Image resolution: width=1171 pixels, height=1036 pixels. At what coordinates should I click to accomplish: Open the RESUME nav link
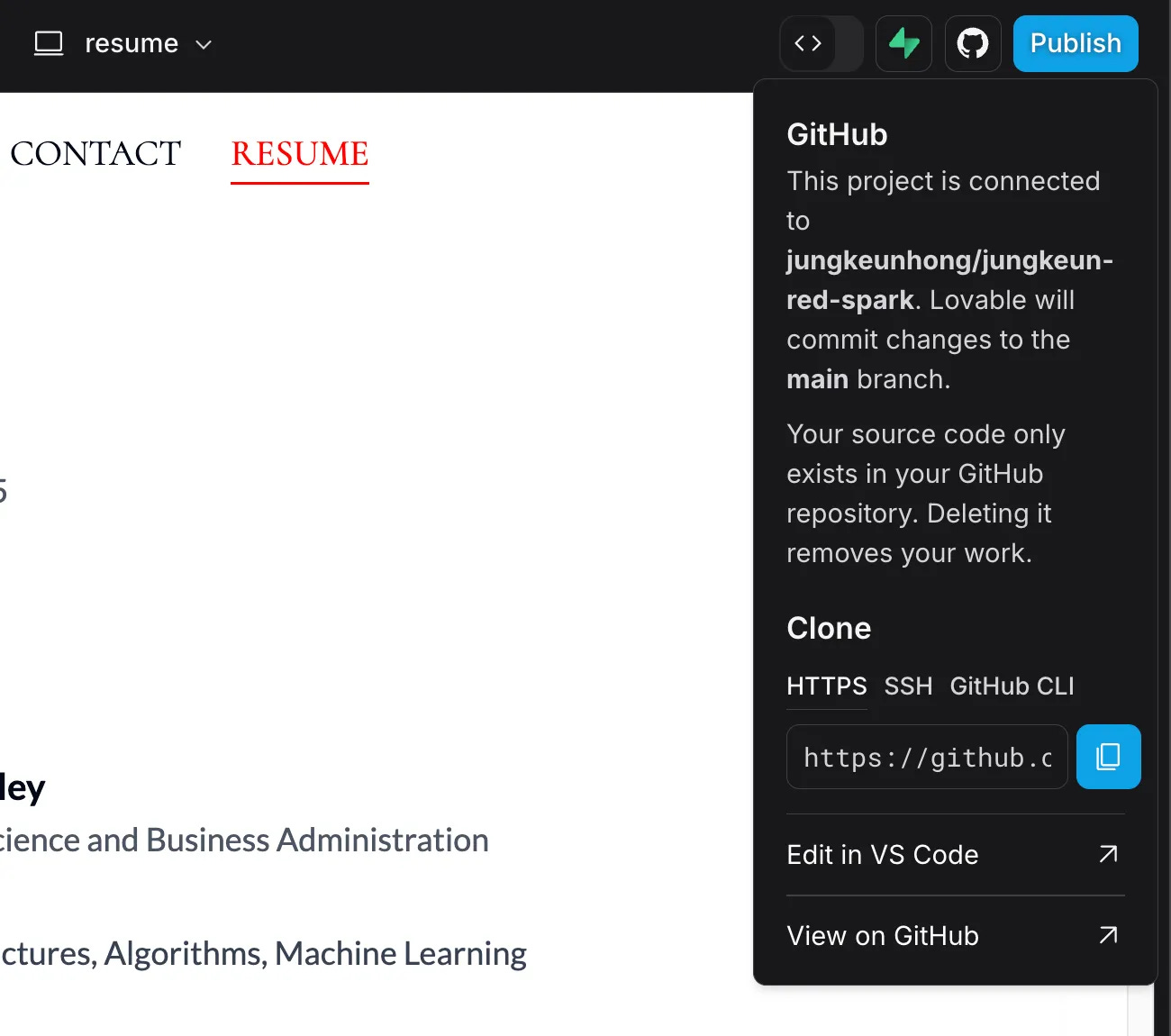point(300,154)
